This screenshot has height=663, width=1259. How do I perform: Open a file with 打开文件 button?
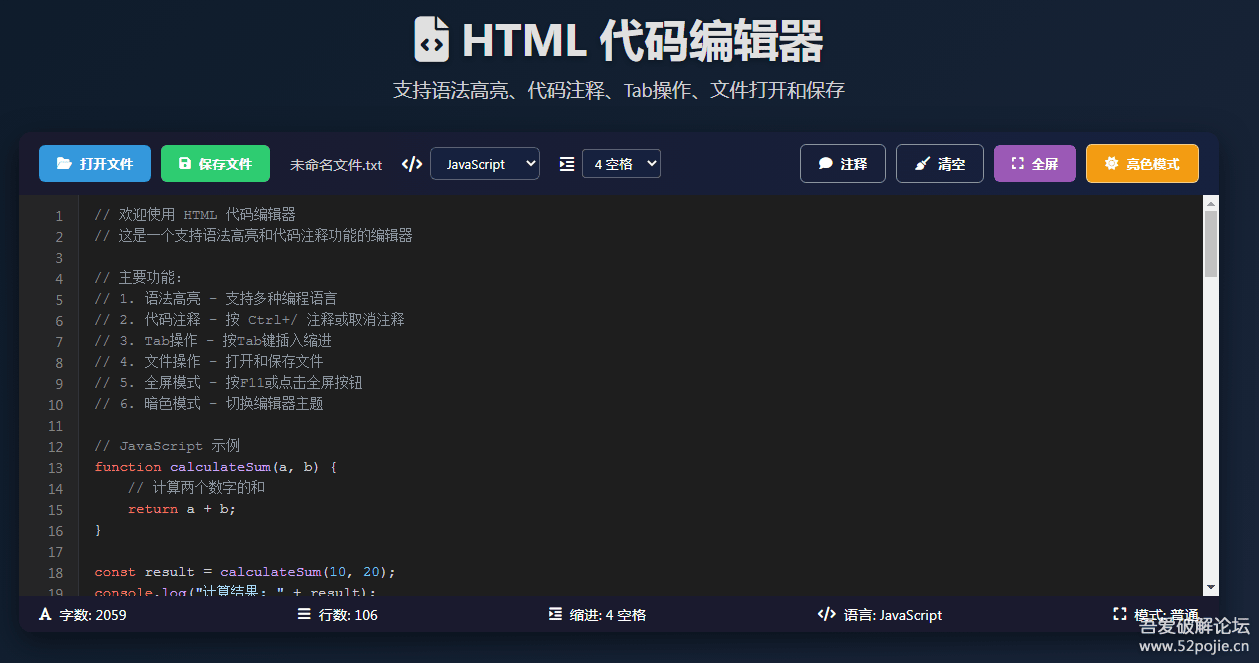pos(95,164)
